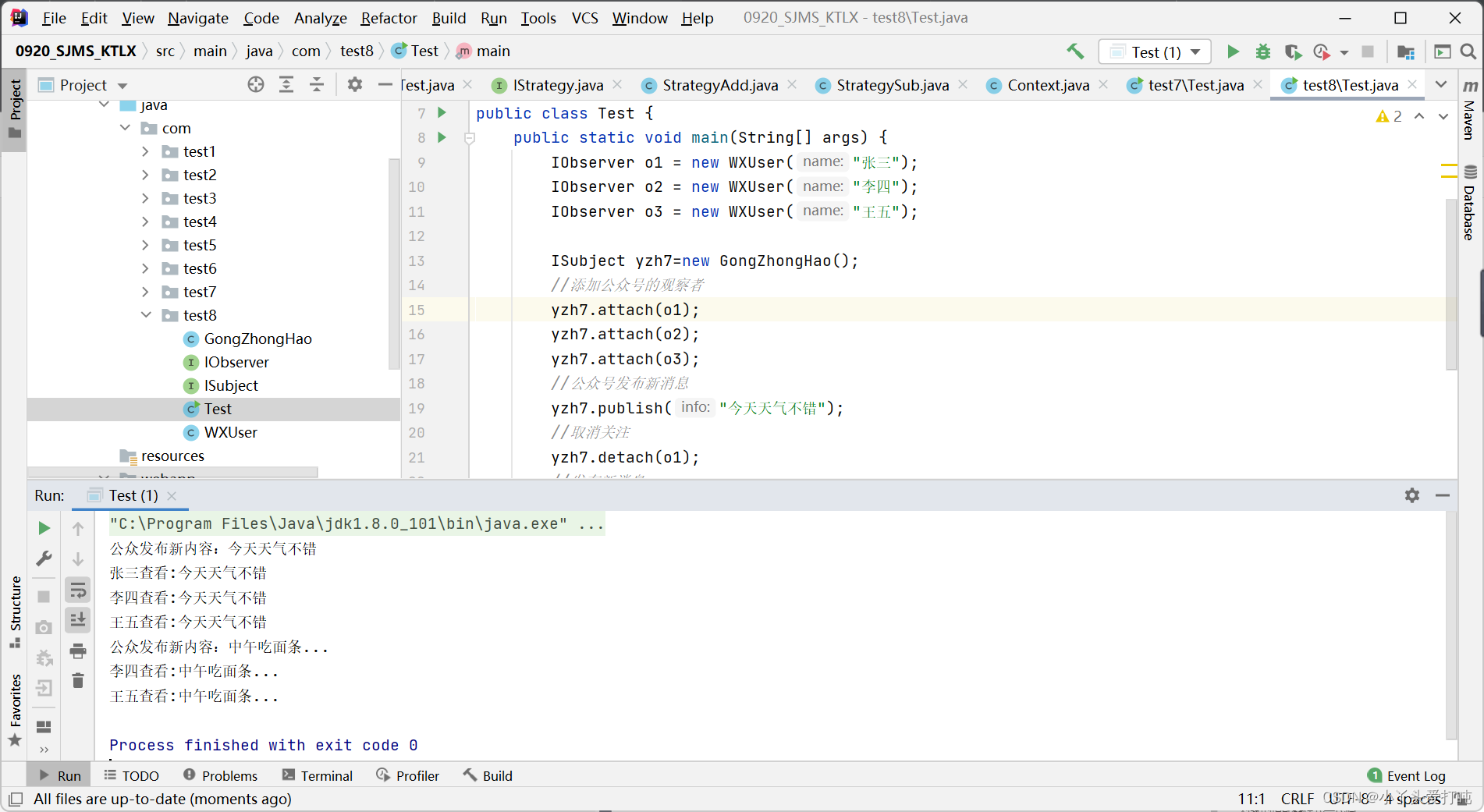The height and width of the screenshot is (812, 1484).
Task: Switch to Context.java tab
Action: [x=1048, y=85]
